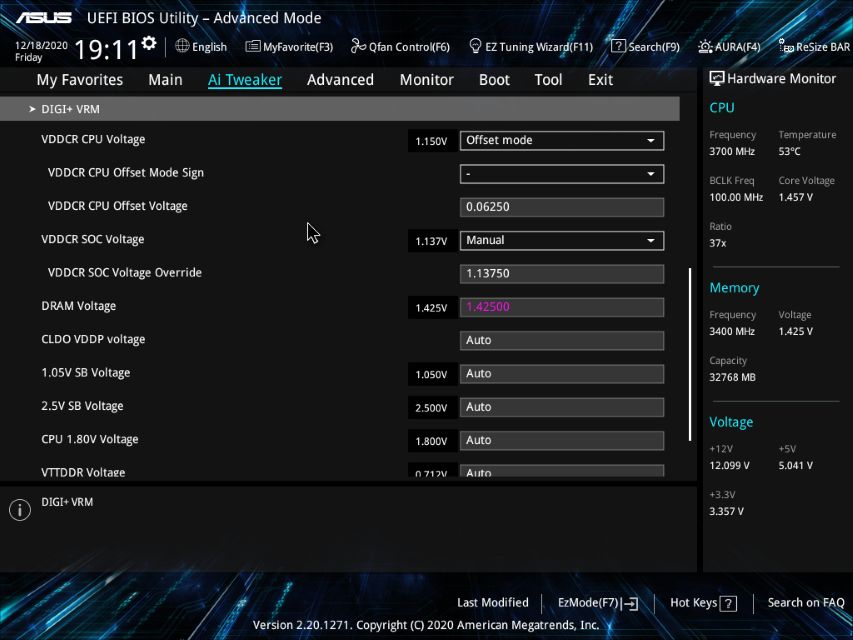Image resolution: width=853 pixels, height=640 pixels.
Task: Click the +3.3V reading 3.357 V
Action: tap(726, 511)
